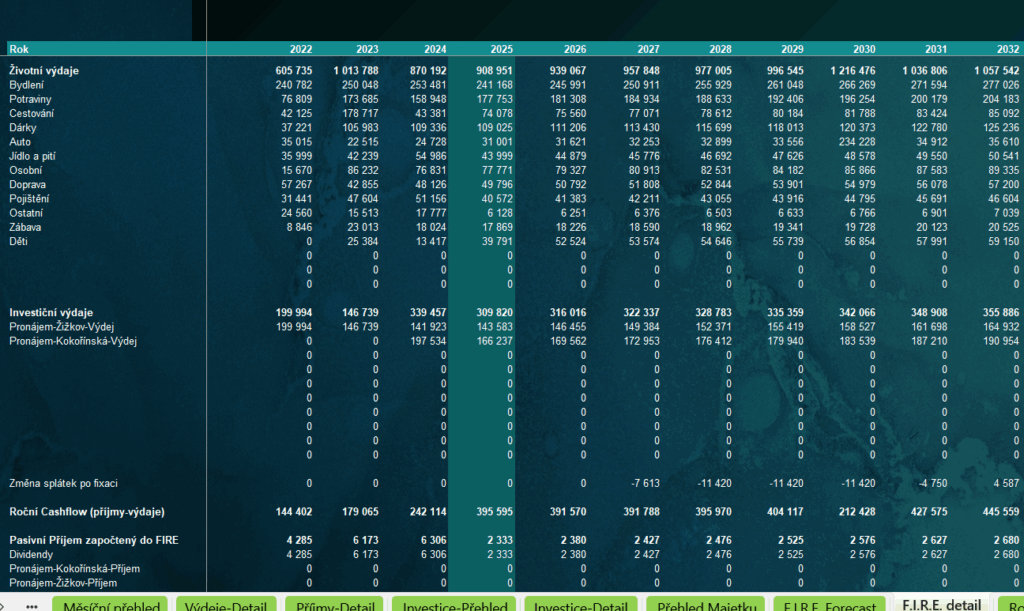Viewport: 1024px width, 611px height.
Task: Click the Změna splátek po fixaci label
Action: pos(63,483)
